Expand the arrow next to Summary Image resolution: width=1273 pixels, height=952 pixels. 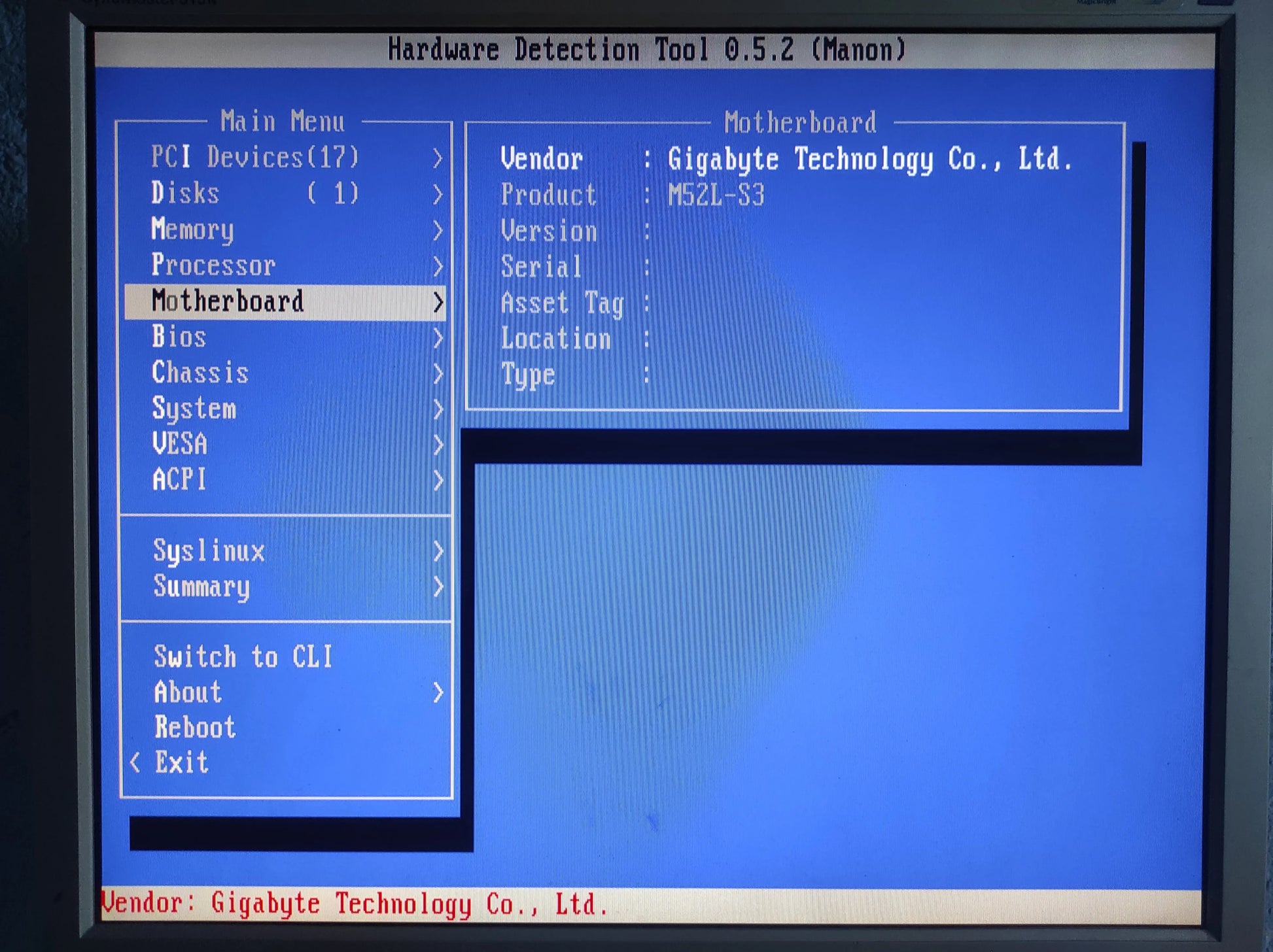coord(438,587)
